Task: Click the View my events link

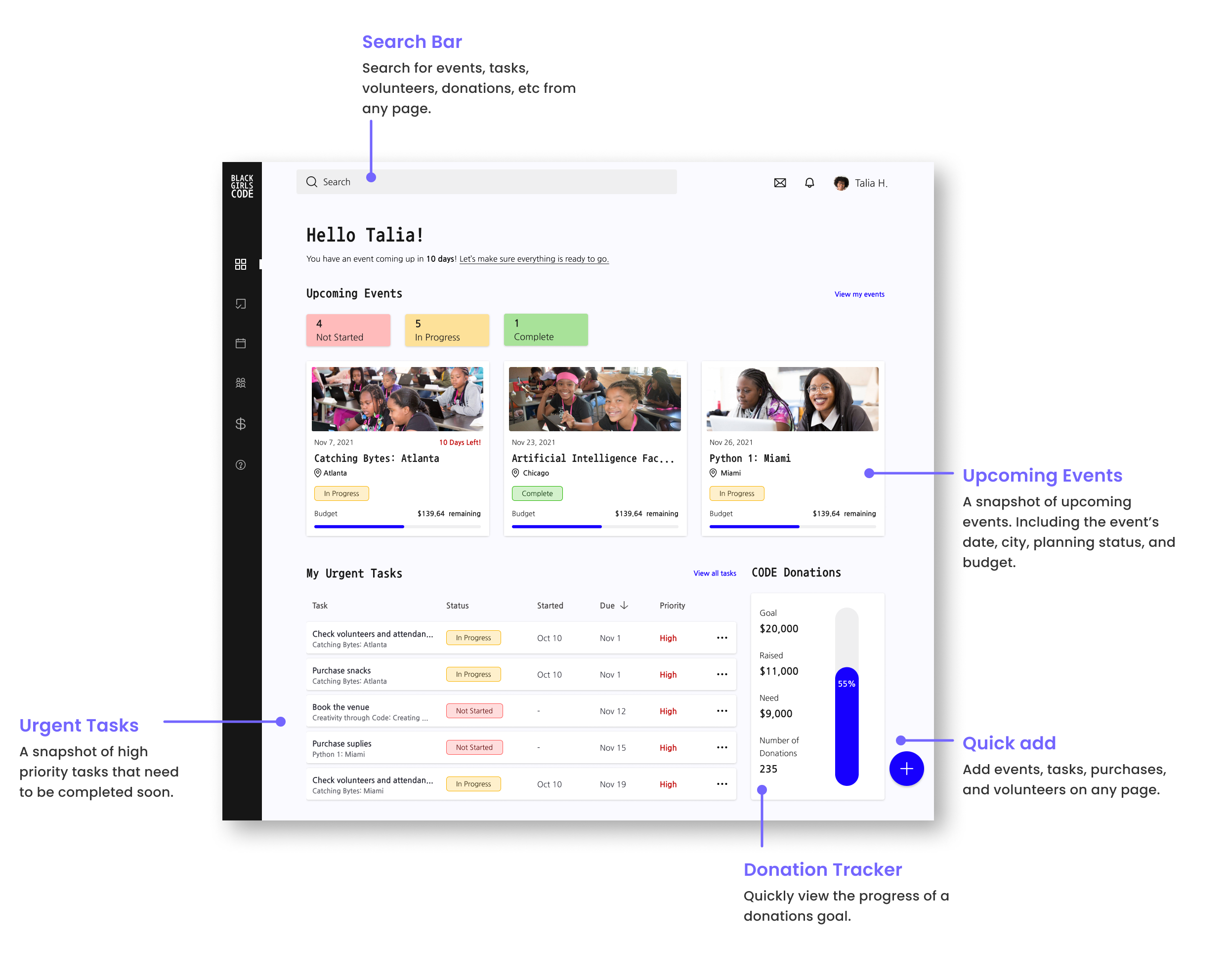Action: pyautogui.click(x=859, y=294)
